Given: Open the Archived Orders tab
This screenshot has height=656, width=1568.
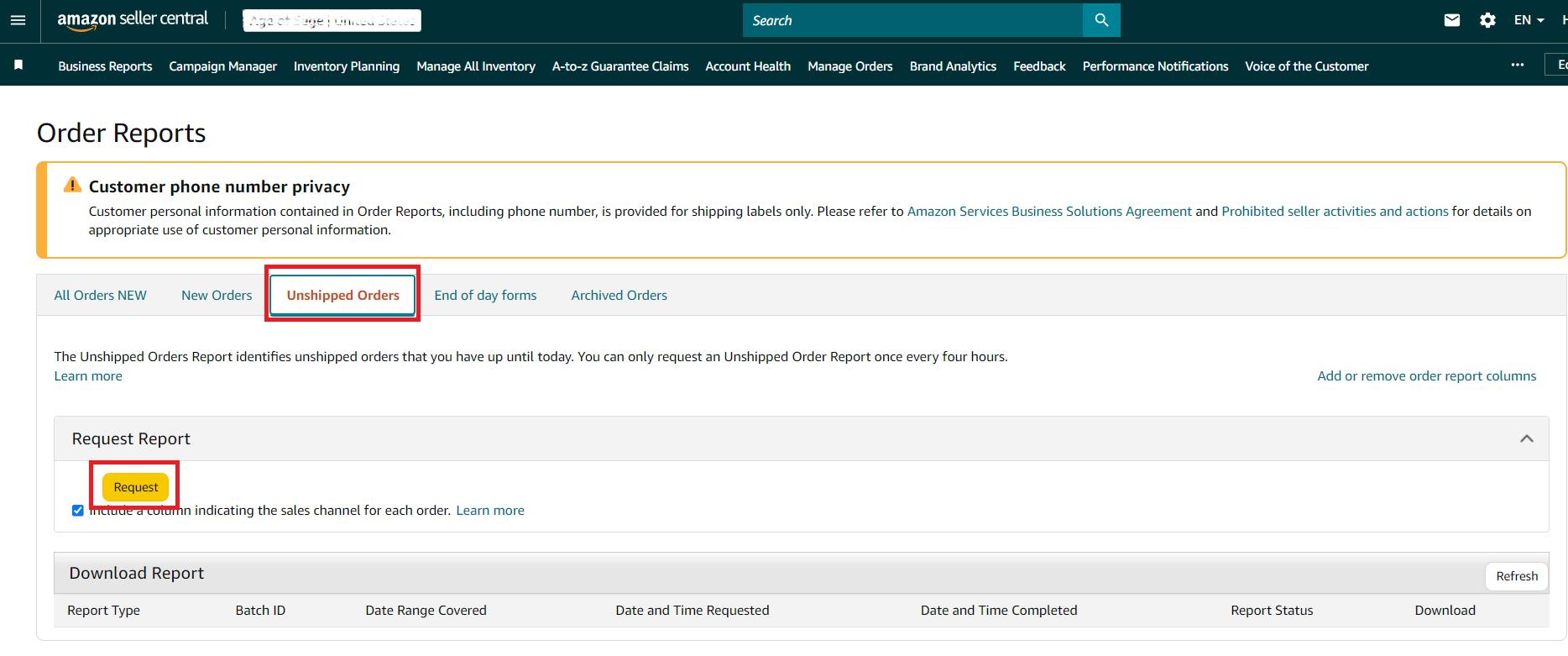Looking at the screenshot, I should pyautogui.click(x=619, y=296).
